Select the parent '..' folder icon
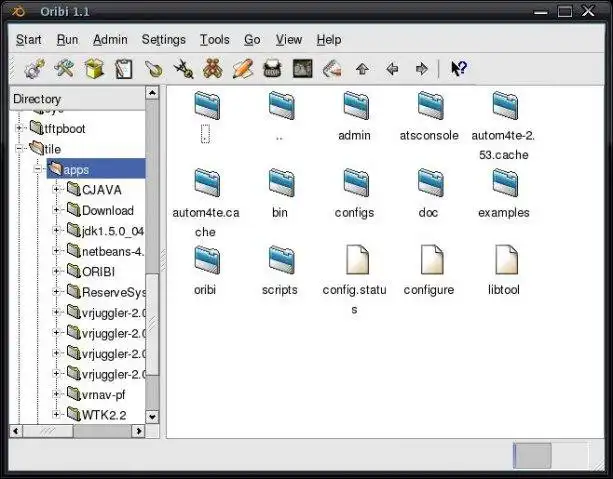The height and width of the screenshot is (479, 613). pyautogui.click(x=281, y=106)
